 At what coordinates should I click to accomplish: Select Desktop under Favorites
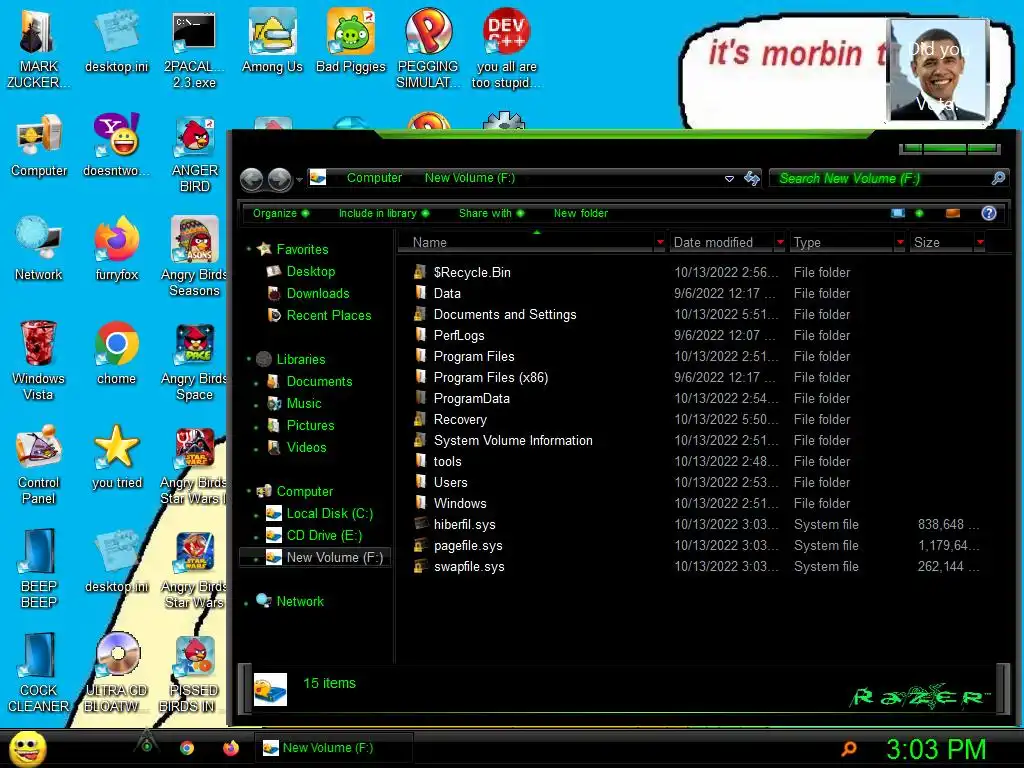(x=311, y=271)
